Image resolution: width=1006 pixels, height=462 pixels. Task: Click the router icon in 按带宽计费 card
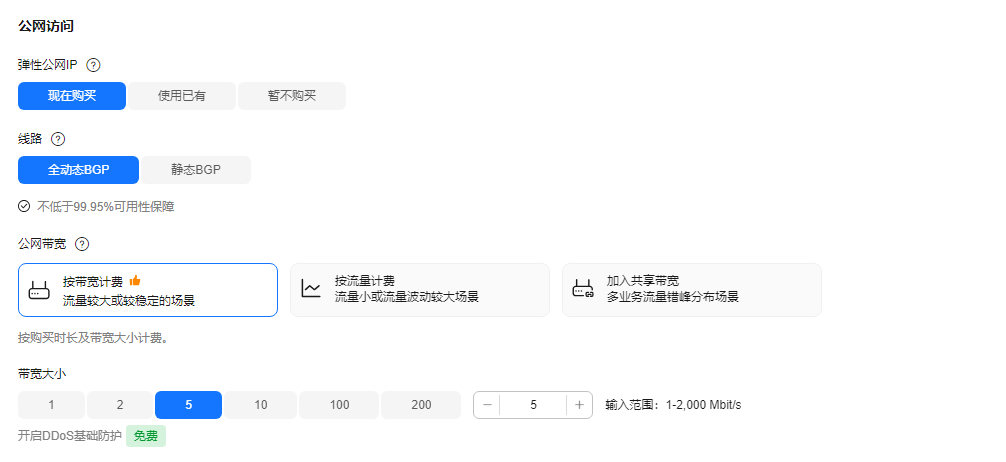(39, 290)
